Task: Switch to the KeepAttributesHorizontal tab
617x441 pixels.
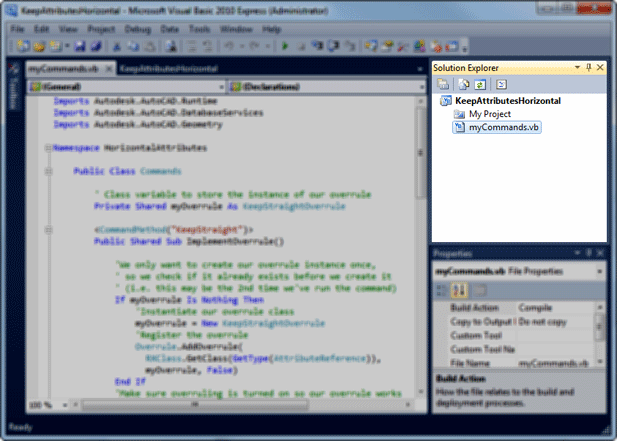Action: tap(164, 69)
